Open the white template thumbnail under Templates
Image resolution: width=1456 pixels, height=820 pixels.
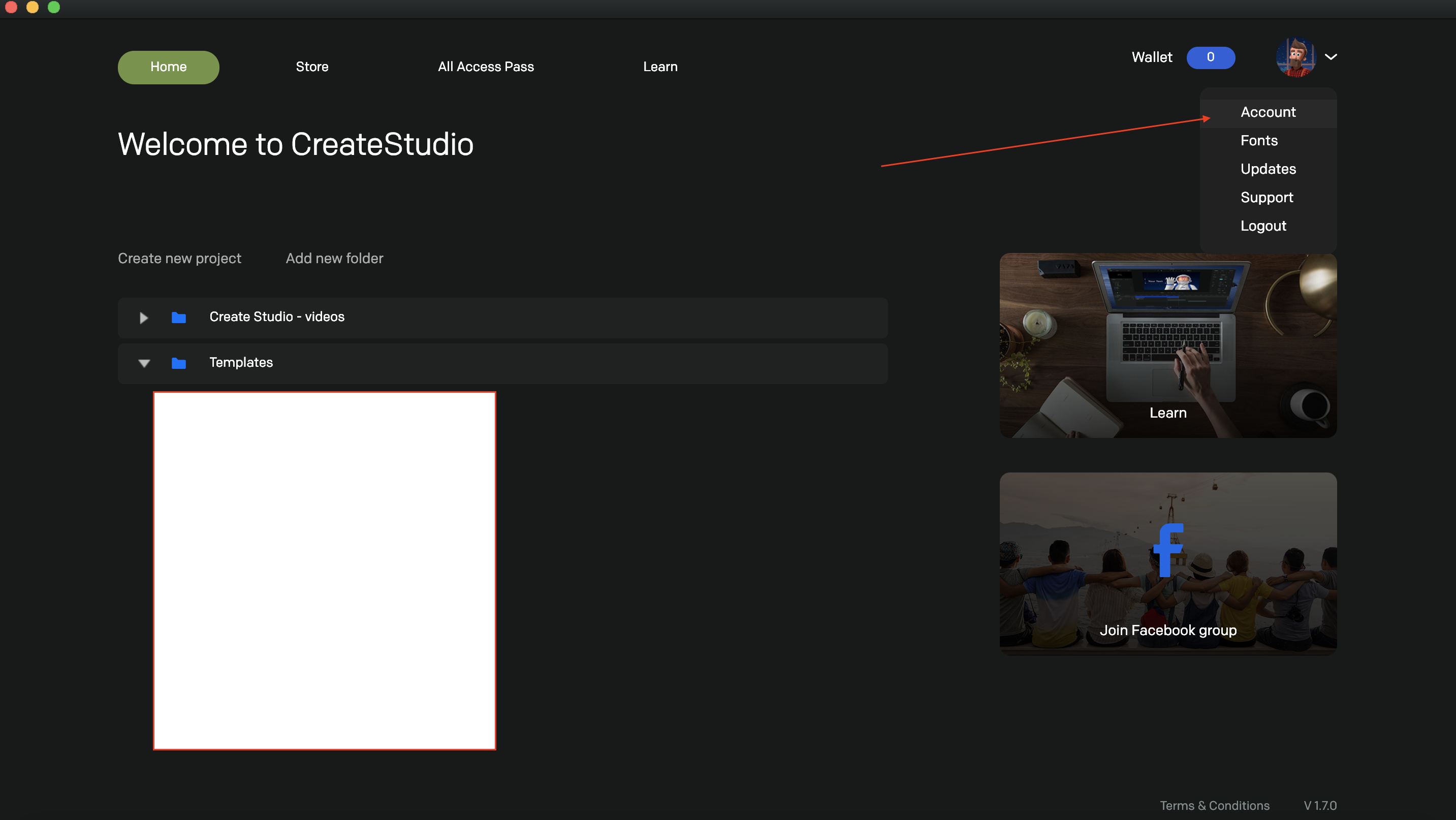(325, 571)
